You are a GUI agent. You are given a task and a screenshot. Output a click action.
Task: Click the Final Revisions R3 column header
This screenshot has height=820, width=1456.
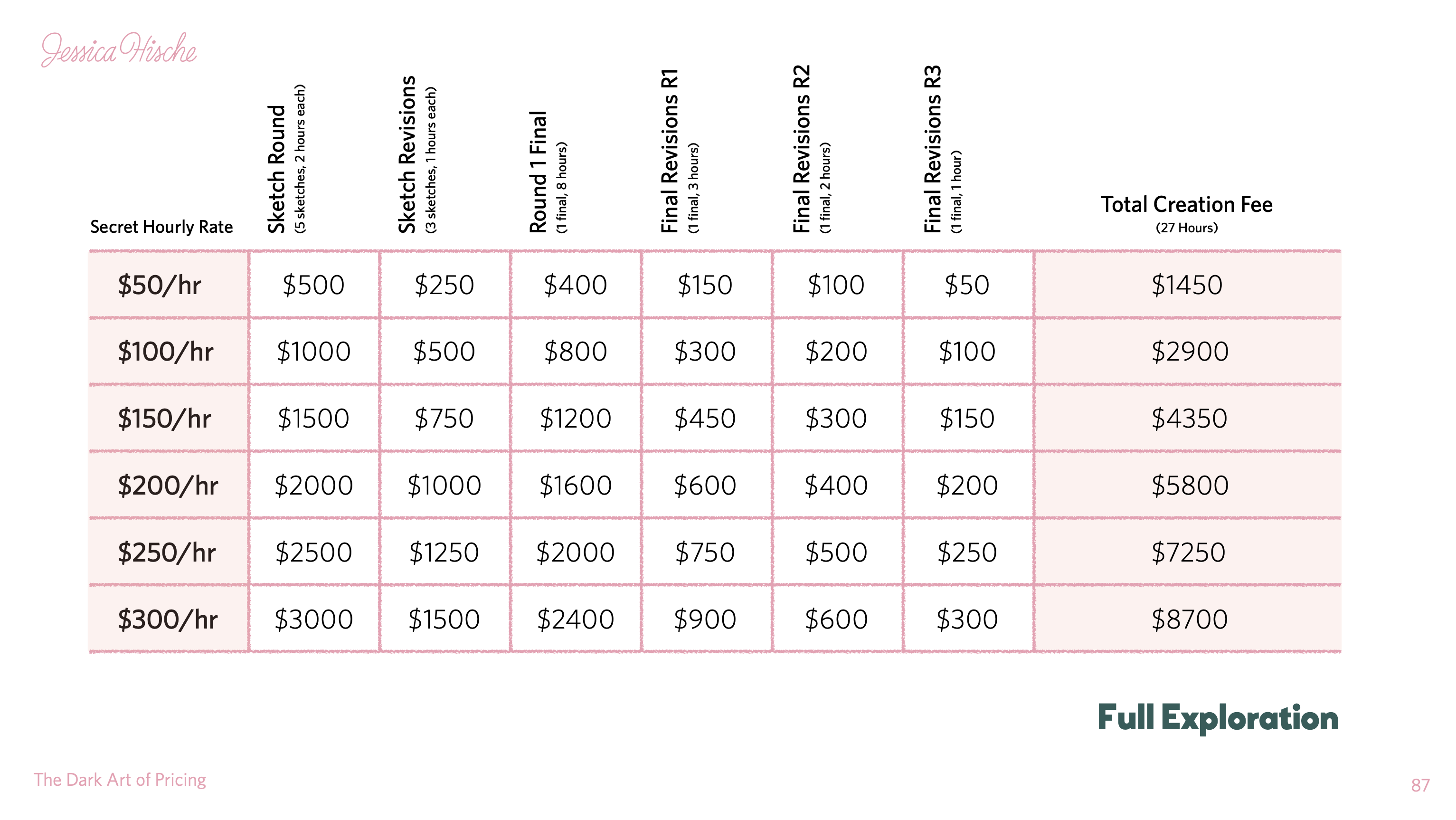pos(942,149)
